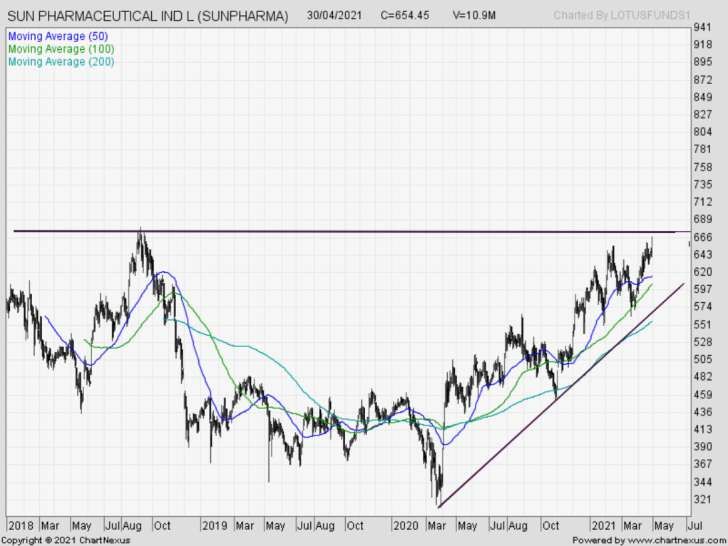Select the horizontal purple resistance line
The width and height of the screenshot is (728, 546).
coord(300,231)
